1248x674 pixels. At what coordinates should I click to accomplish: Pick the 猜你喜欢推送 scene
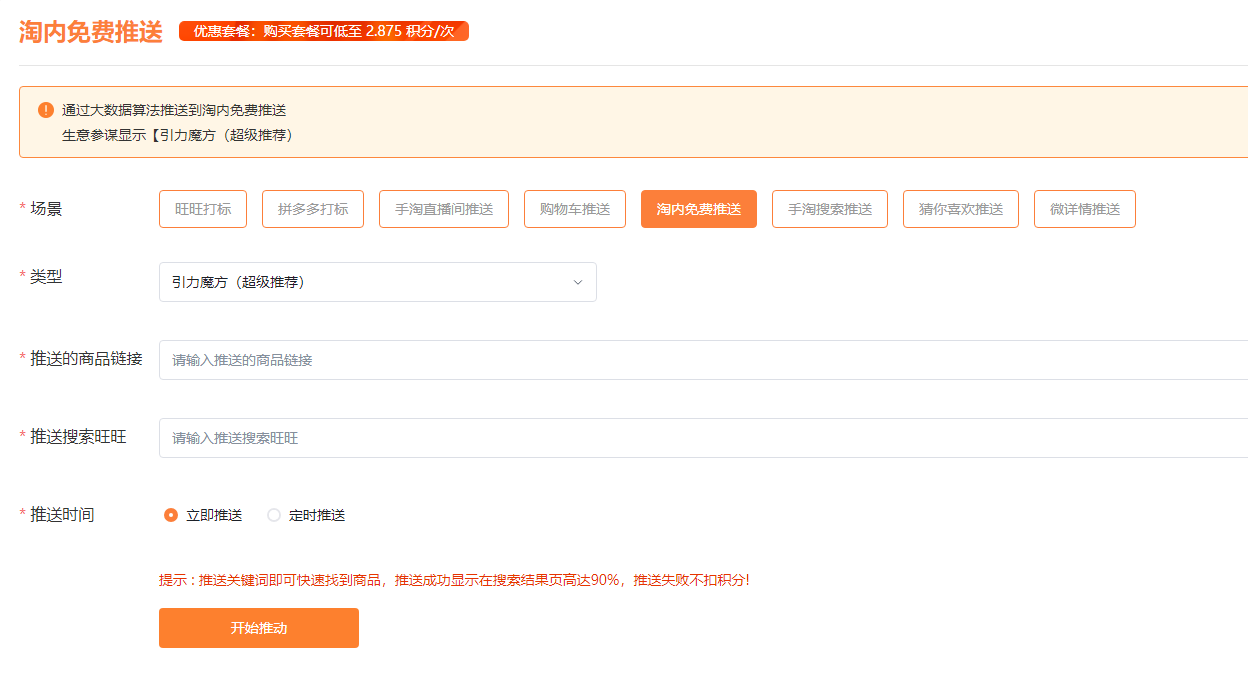pyautogui.click(x=961, y=209)
